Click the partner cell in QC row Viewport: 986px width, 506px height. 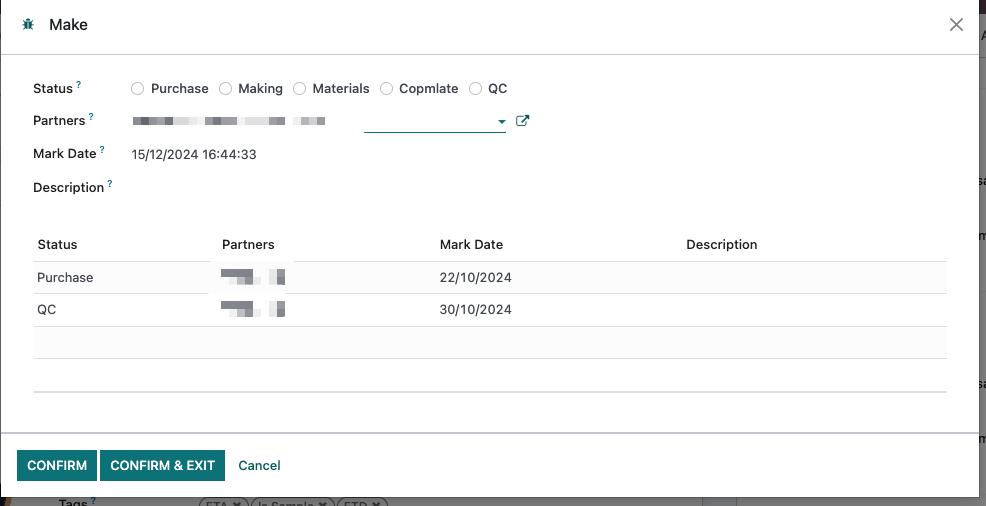[x=253, y=309]
